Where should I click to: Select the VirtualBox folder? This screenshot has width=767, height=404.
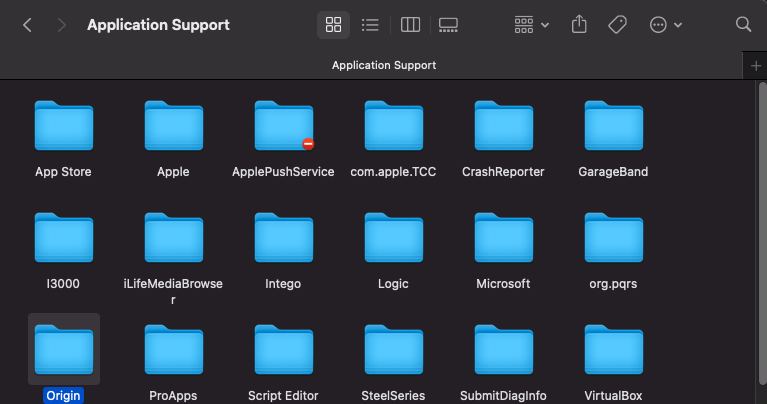[613, 352]
